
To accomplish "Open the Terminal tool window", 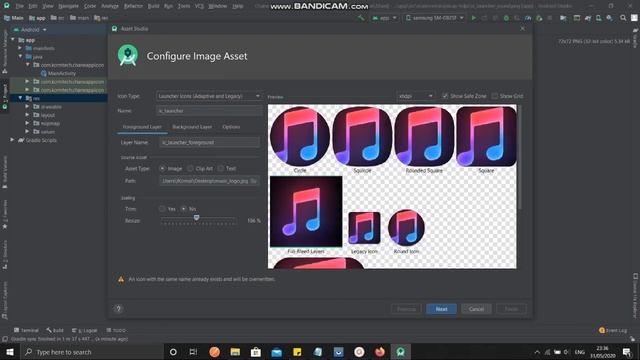I will point(26,330).
